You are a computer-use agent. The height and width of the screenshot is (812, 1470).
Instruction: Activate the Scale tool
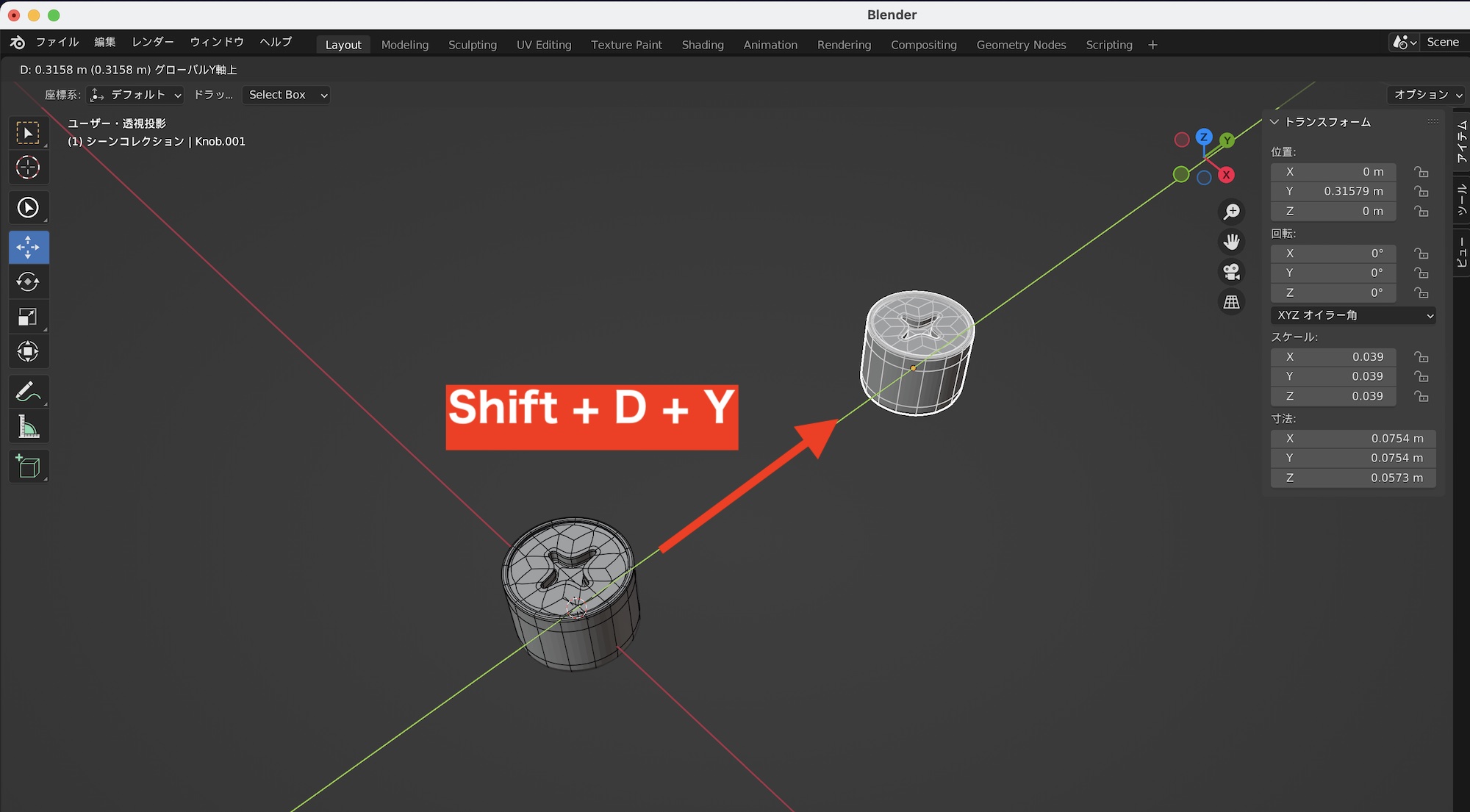pyautogui.click(x=28, y=317)
